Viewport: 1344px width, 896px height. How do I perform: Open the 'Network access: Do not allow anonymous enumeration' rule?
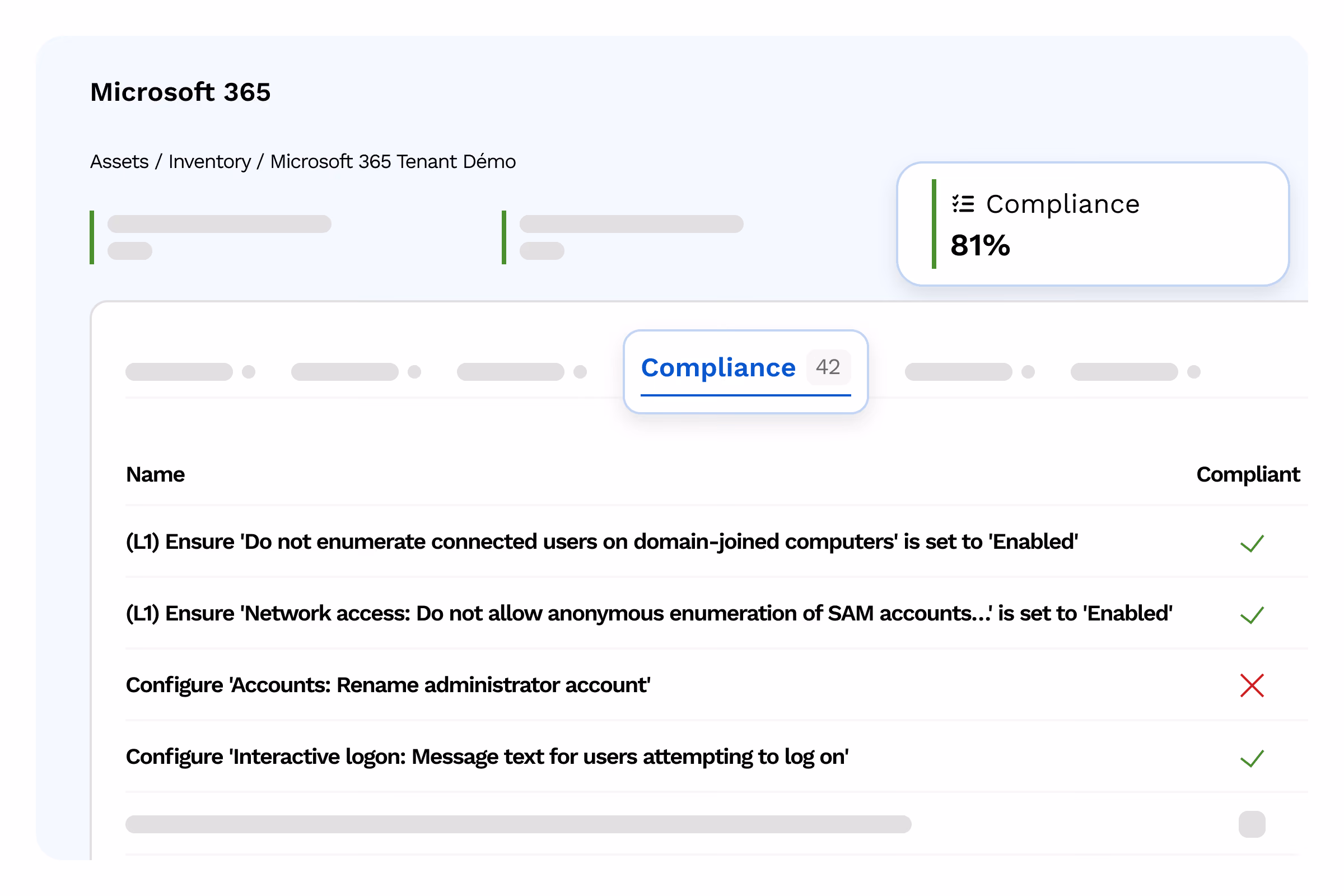[649, 614]
